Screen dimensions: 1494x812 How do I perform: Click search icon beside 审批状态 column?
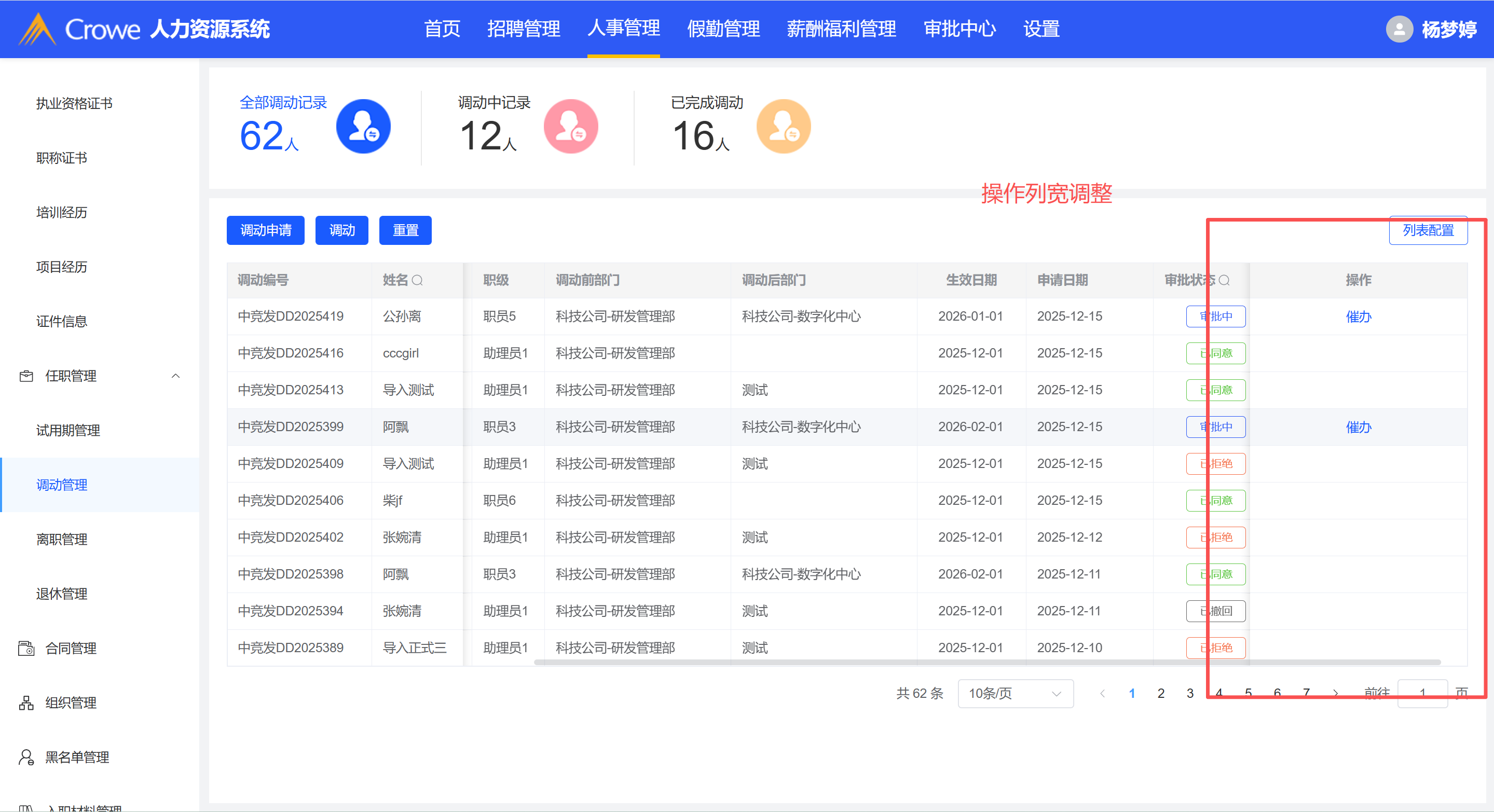1224,281
